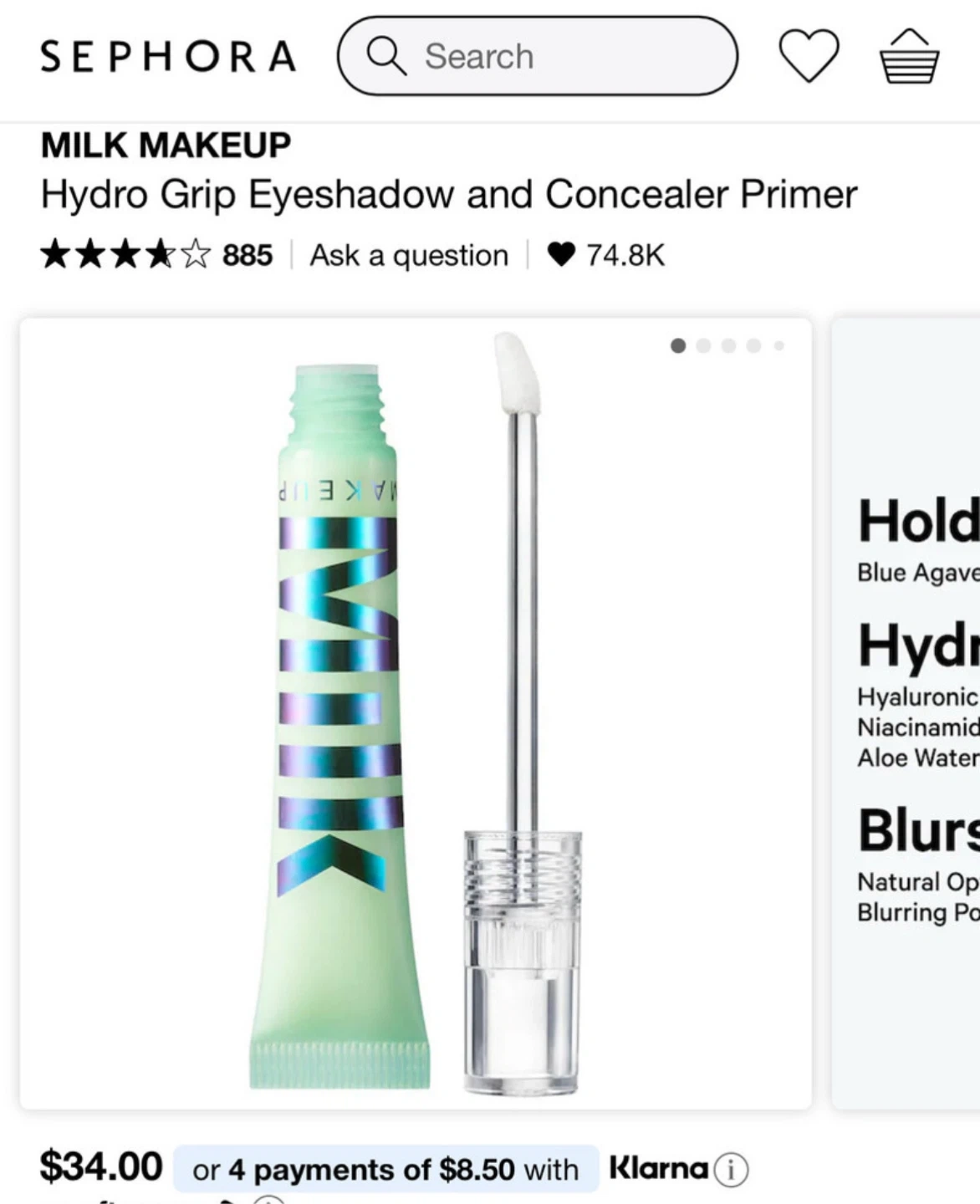Click the Ask a question link
The width and height of the screenshot is (980, 1204).
[x=409, y=255]
